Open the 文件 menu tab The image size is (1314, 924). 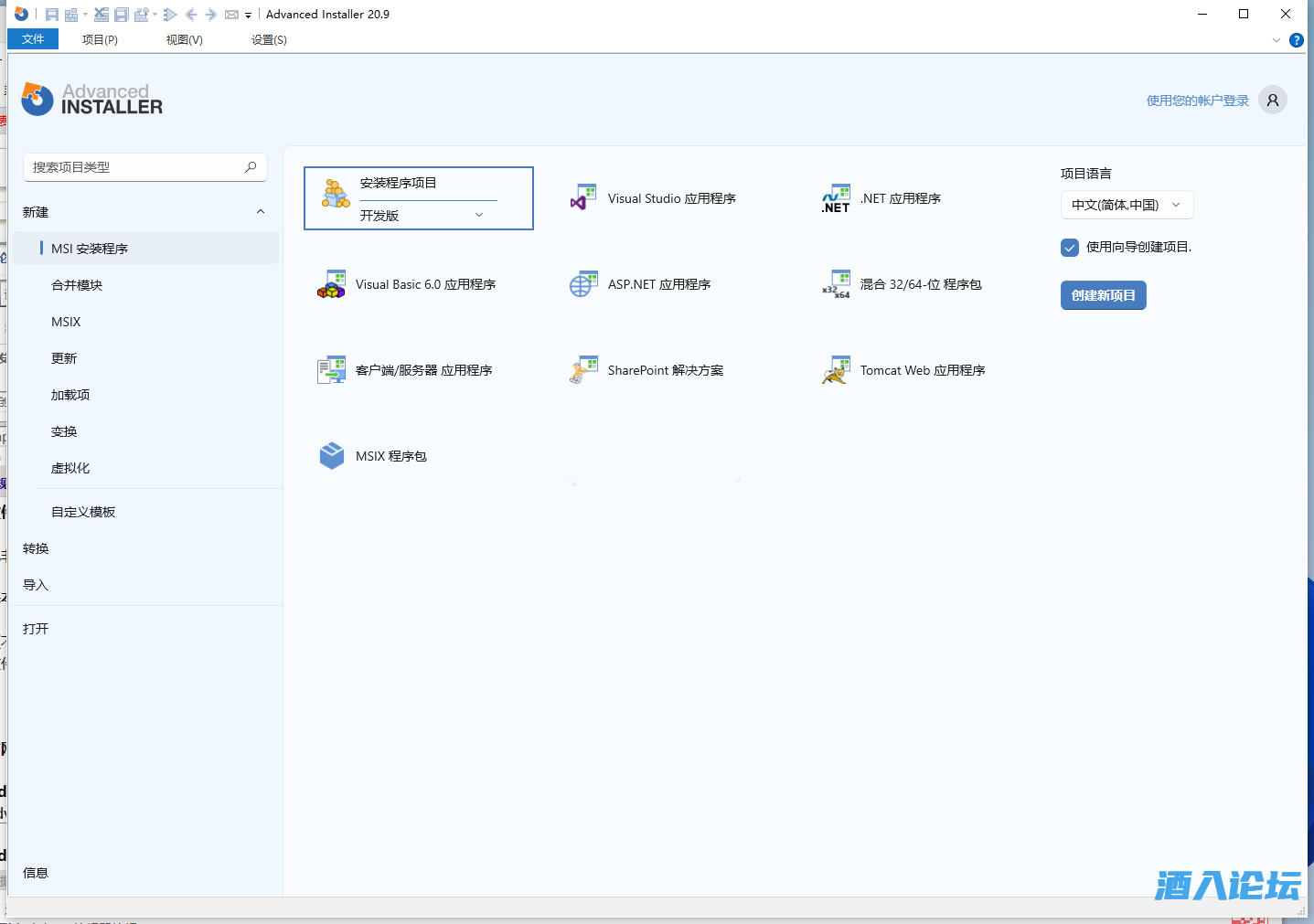33,39
